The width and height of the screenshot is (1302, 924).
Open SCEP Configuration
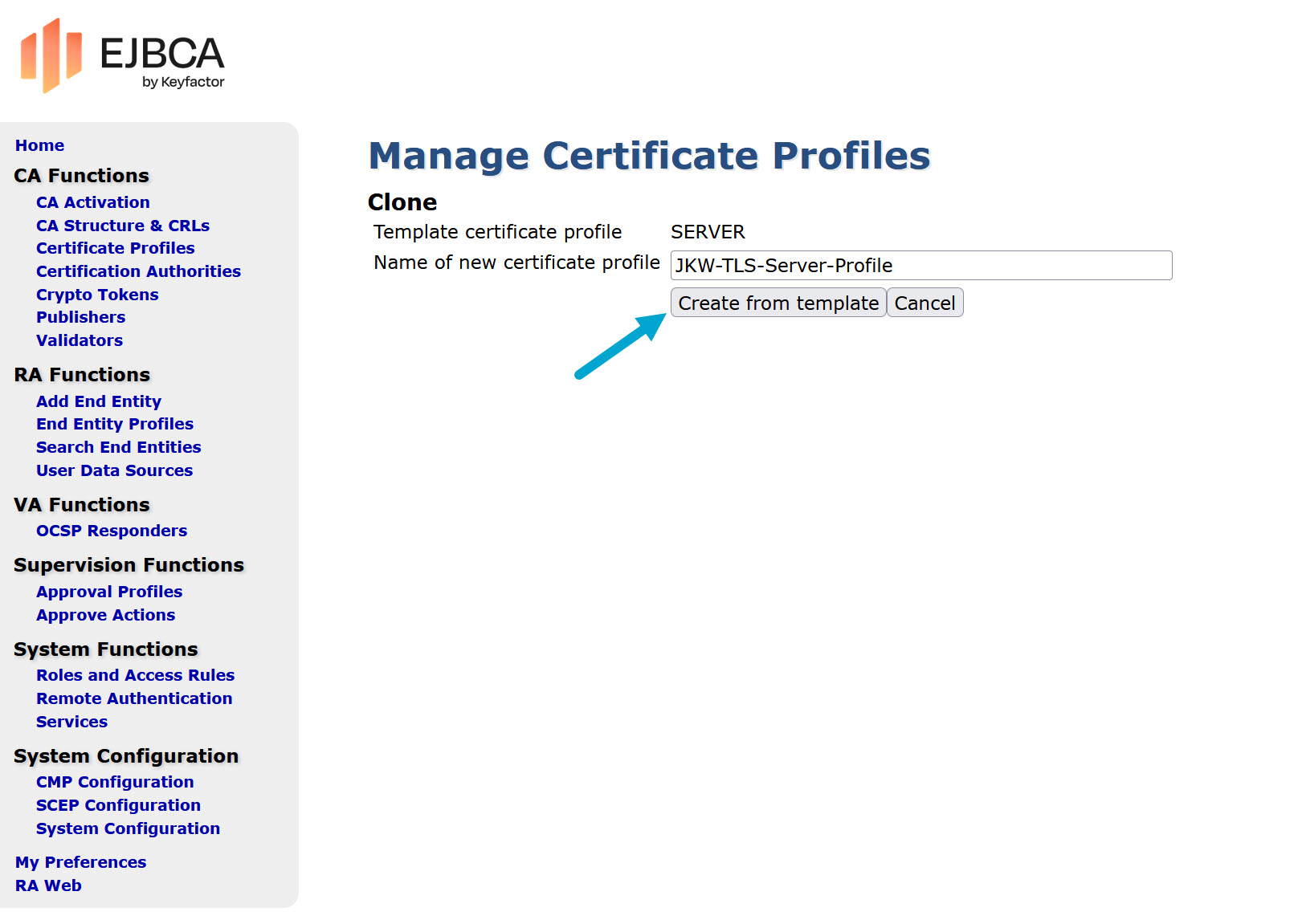118,805
